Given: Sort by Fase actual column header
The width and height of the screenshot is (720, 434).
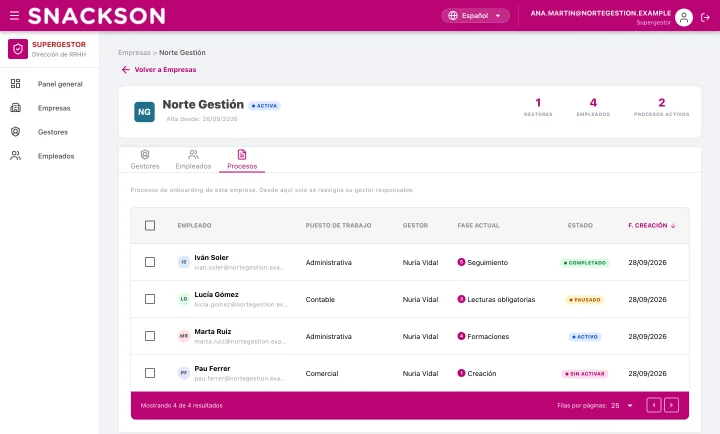Looking at the screenshot, I should [x=478, y=225].
